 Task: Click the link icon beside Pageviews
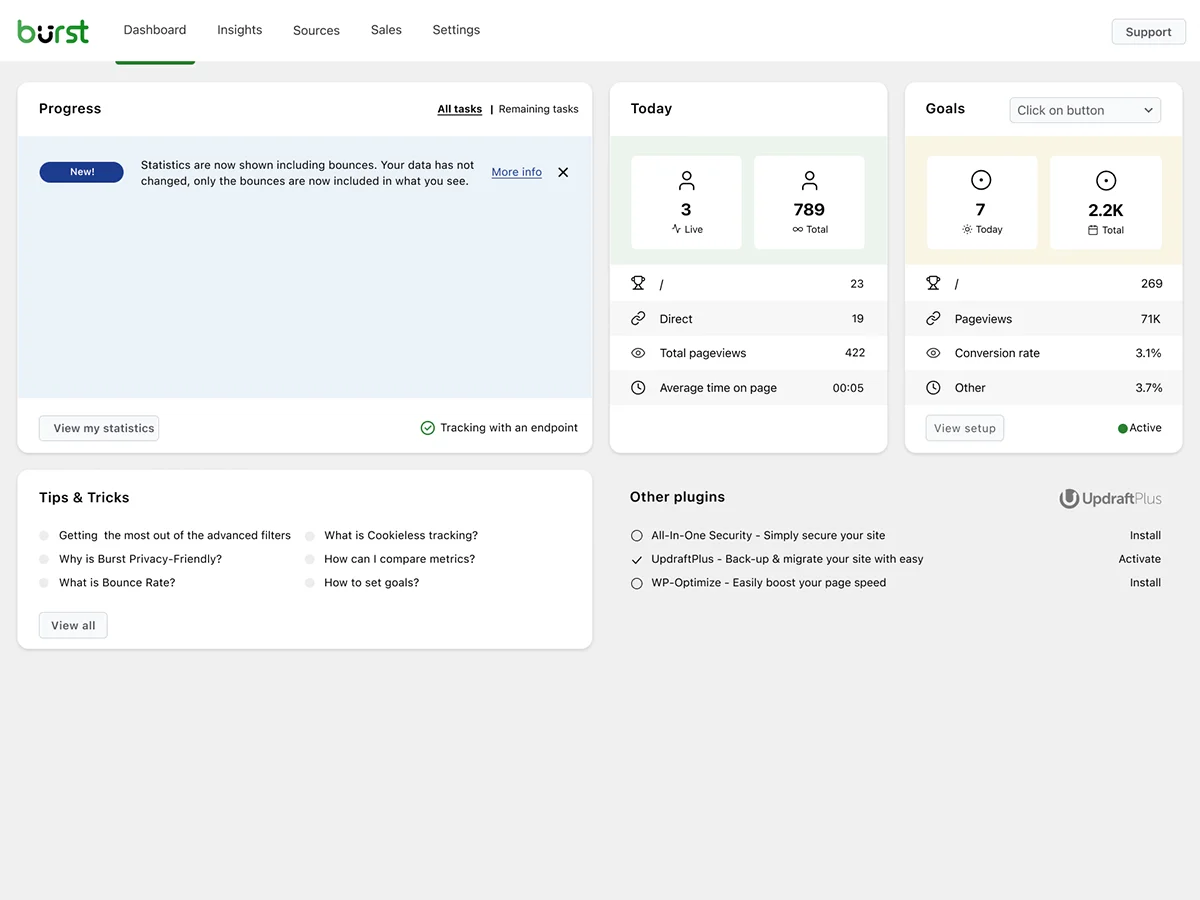933,319
